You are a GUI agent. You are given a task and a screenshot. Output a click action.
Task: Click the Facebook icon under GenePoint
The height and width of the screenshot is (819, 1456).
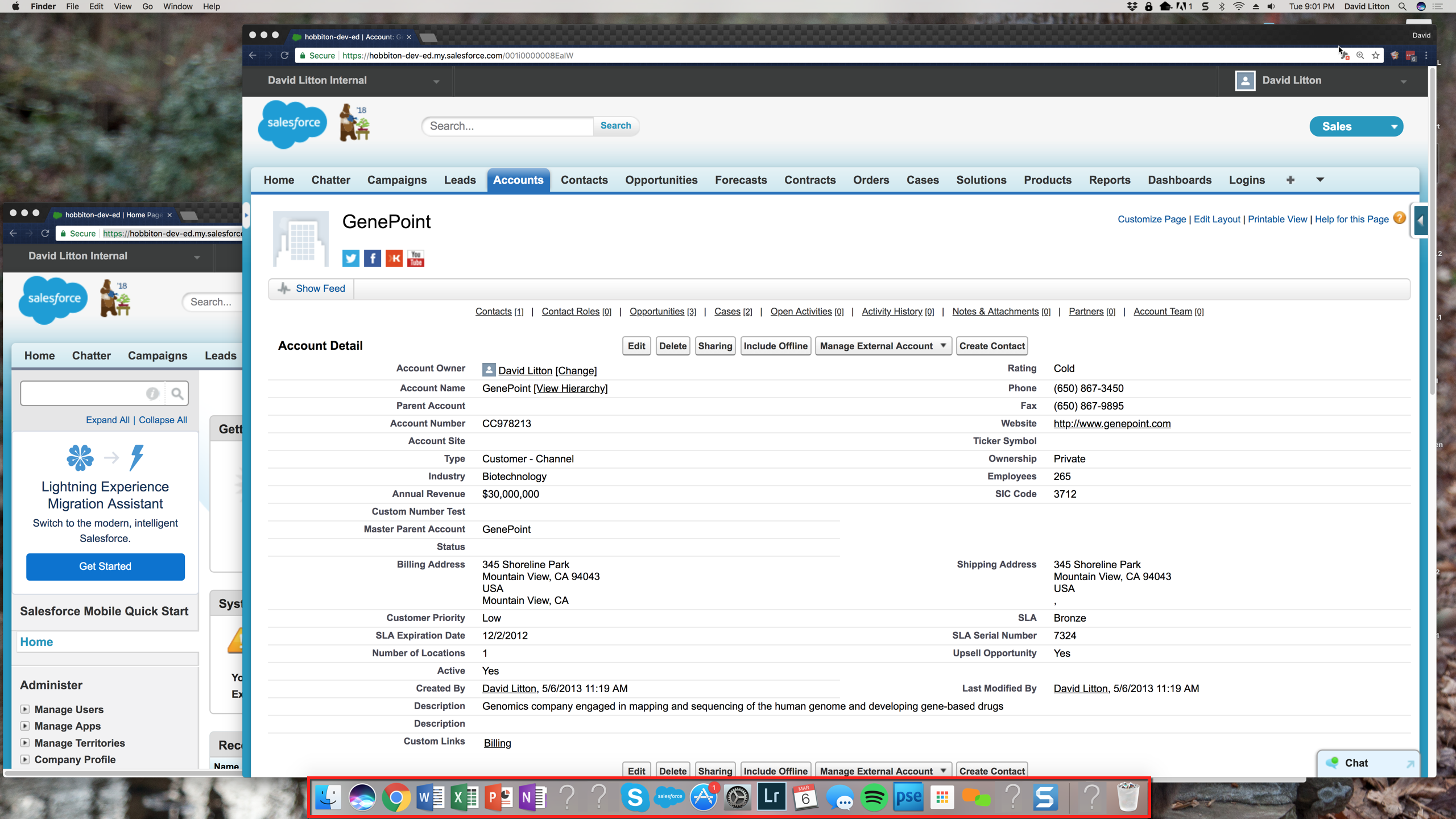pos(372,258)
